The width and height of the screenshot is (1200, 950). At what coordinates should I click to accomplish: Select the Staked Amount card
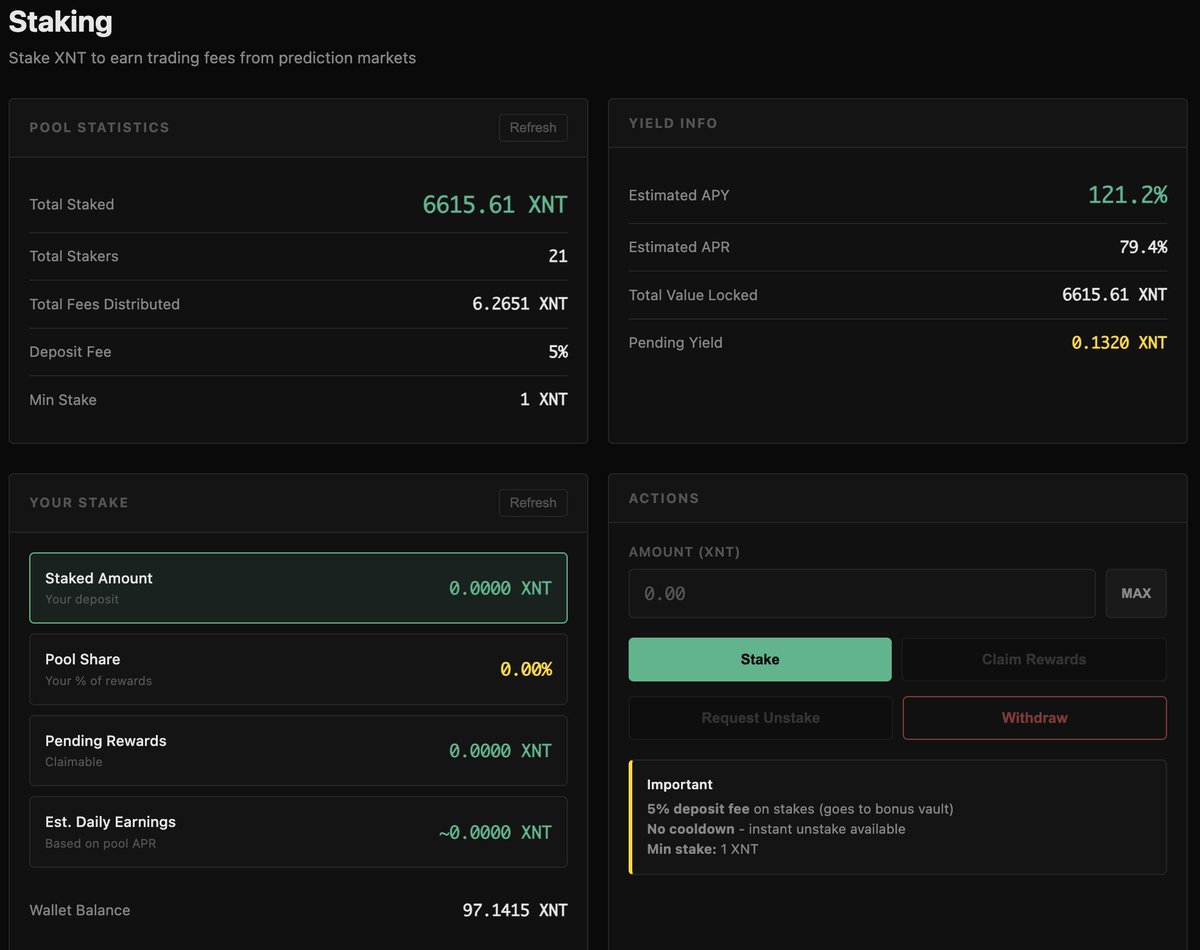298,588
